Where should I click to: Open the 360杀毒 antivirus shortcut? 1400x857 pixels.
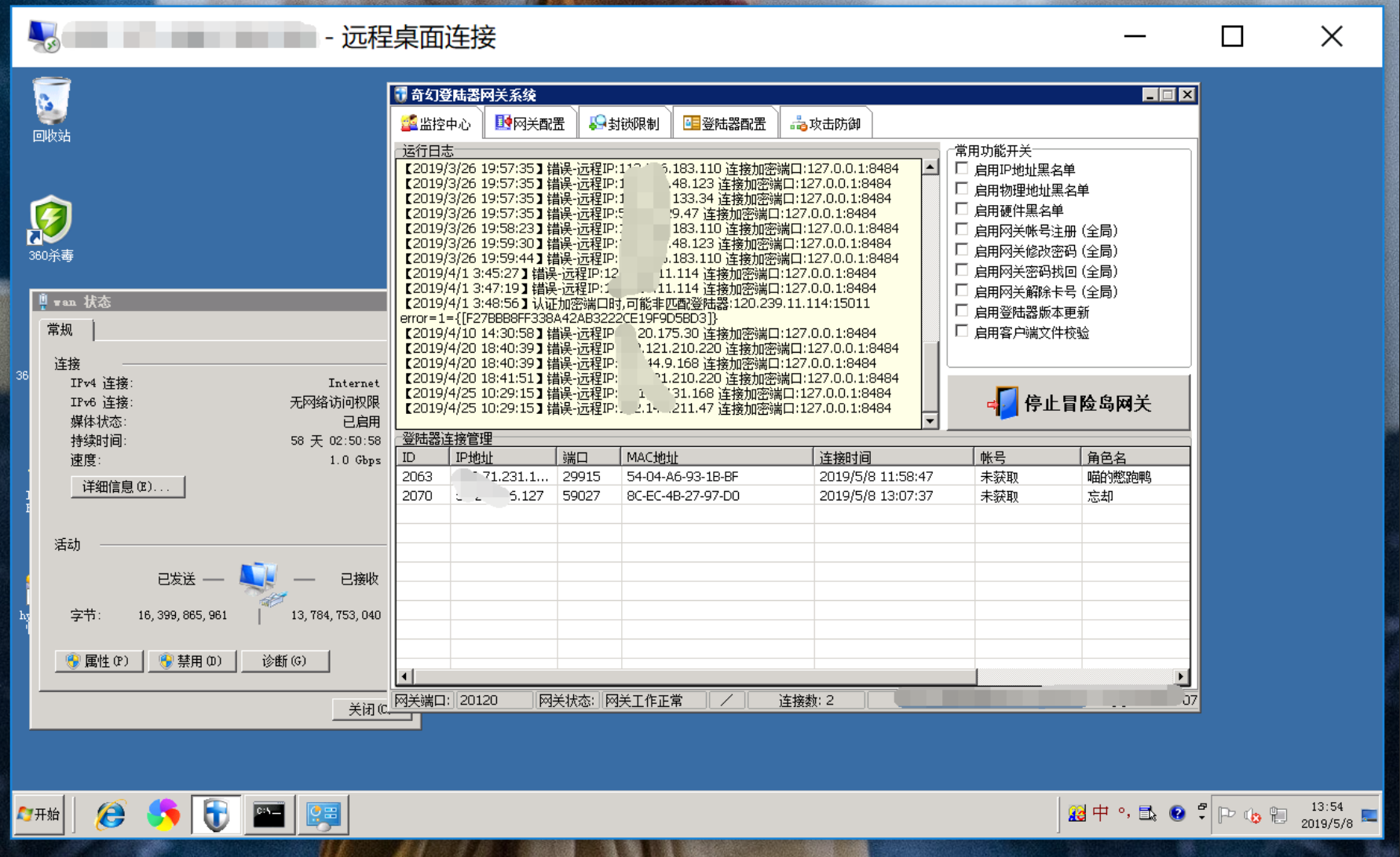pyautogui.click(x=51, y=228)
